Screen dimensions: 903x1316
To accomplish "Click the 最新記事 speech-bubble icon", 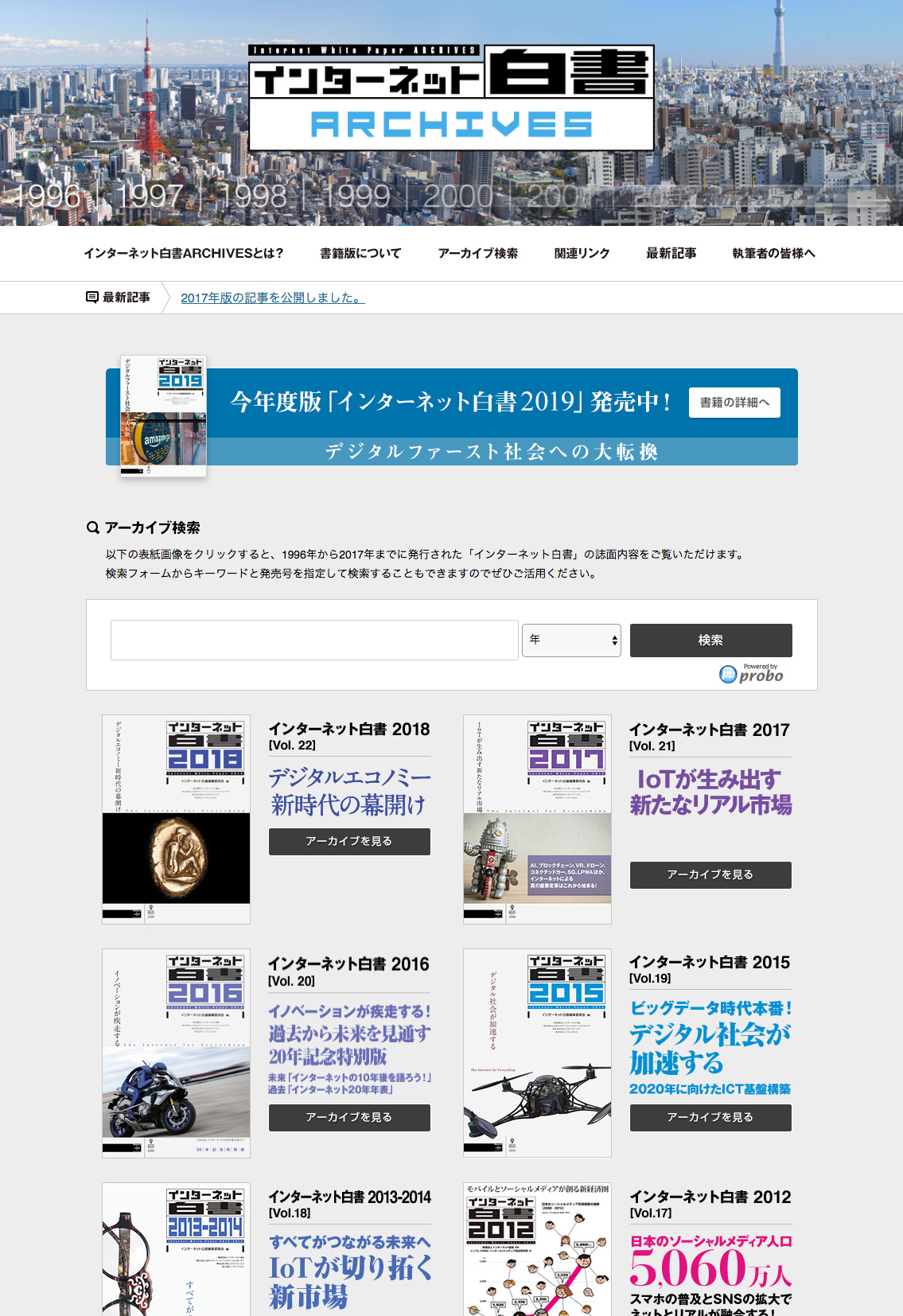I will (92, 298).
